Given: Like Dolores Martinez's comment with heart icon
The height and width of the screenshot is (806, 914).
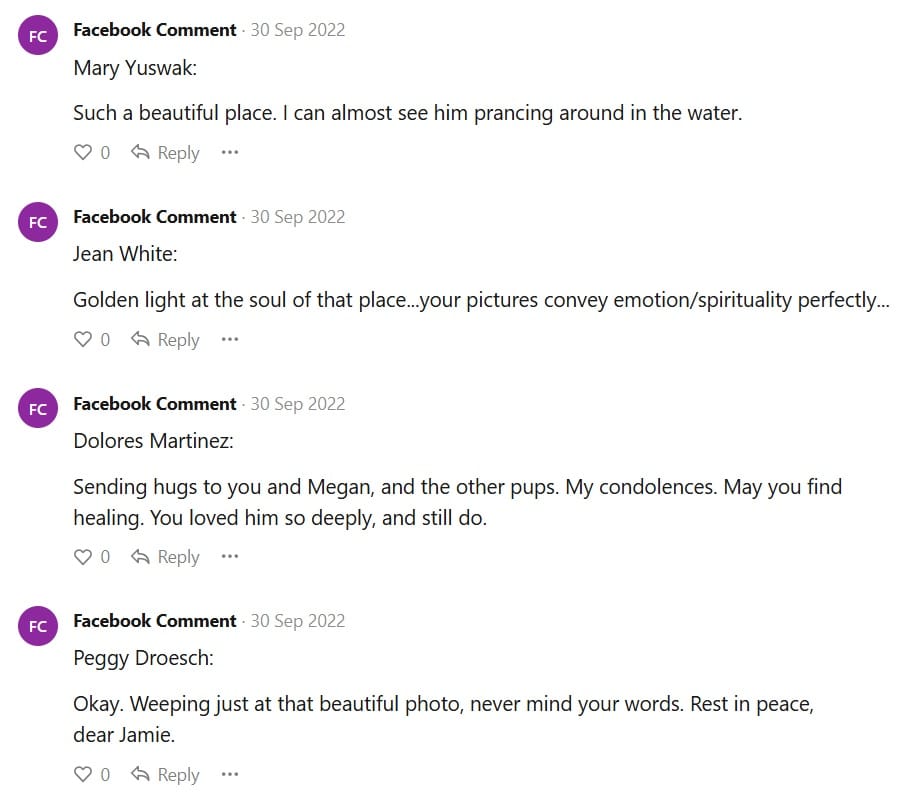Looking at the screenshot, I should pos(84,557).
